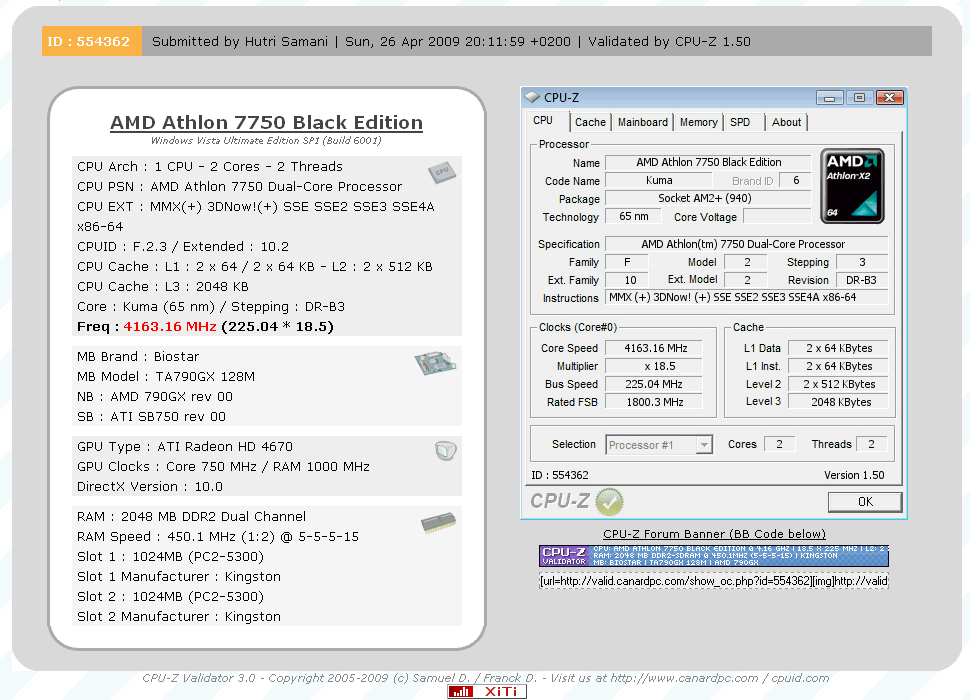970x700 pixels.
Task: Maximize the CPU-Z window
Action: (859, 98)
